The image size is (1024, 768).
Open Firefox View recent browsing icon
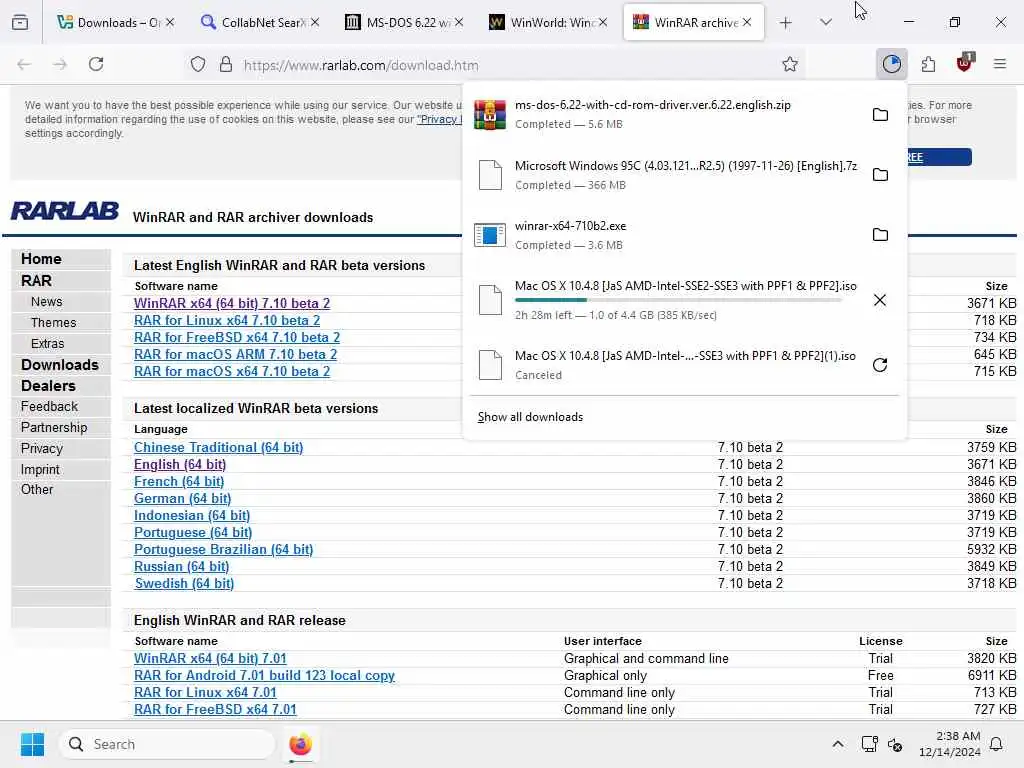click(x=20, y=23)
